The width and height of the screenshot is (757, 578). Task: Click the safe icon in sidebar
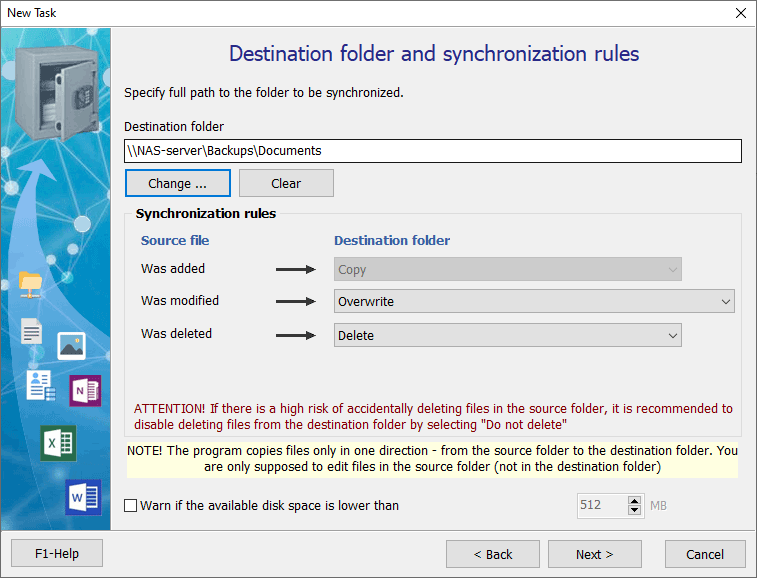58,92
